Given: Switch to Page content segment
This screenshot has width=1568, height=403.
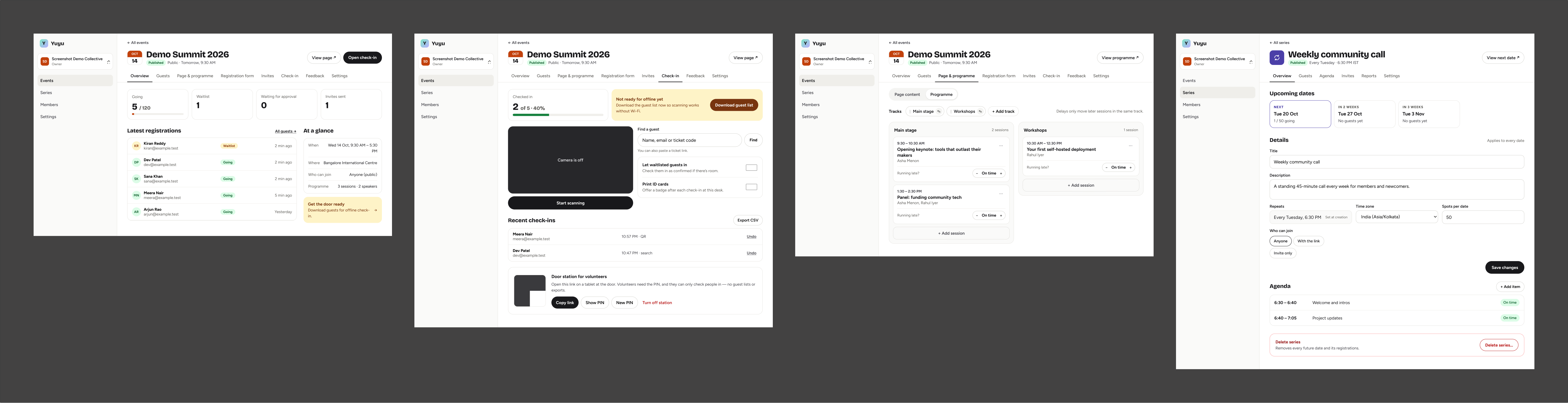Looking at the screenshot, I should [907, 94].
